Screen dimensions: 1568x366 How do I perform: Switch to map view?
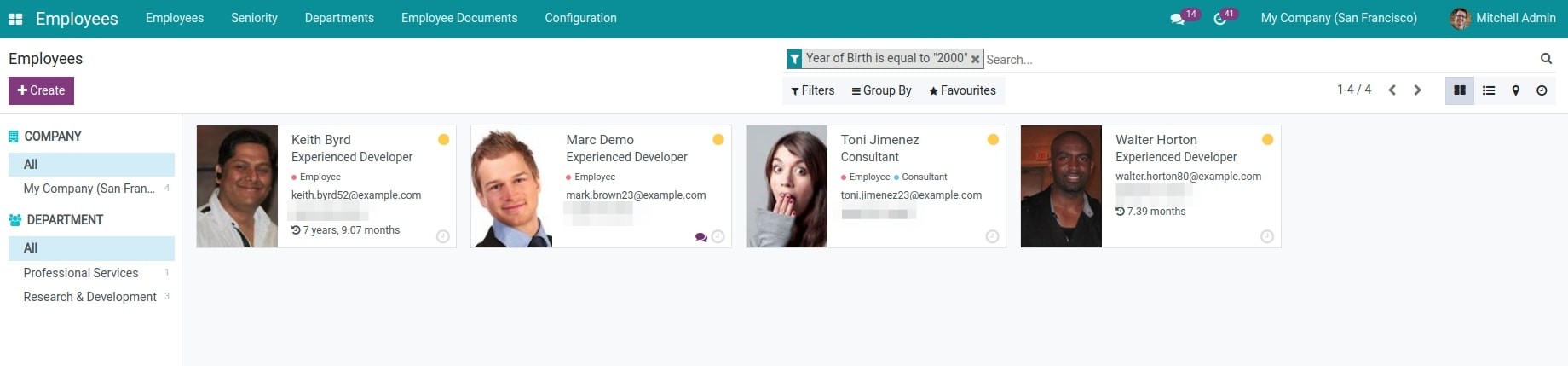[x=1515, y=90]
